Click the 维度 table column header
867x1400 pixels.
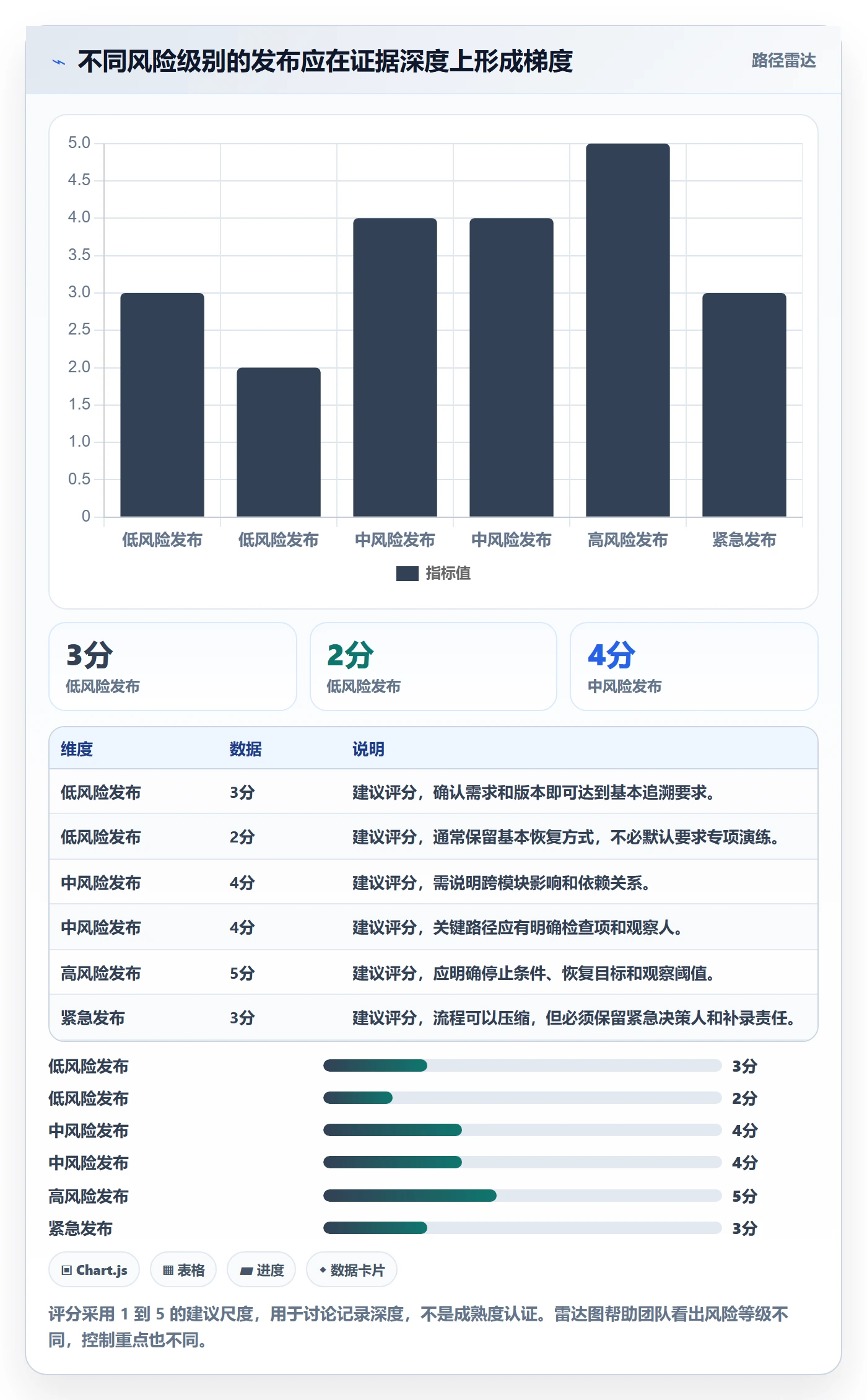pos(77,749)
